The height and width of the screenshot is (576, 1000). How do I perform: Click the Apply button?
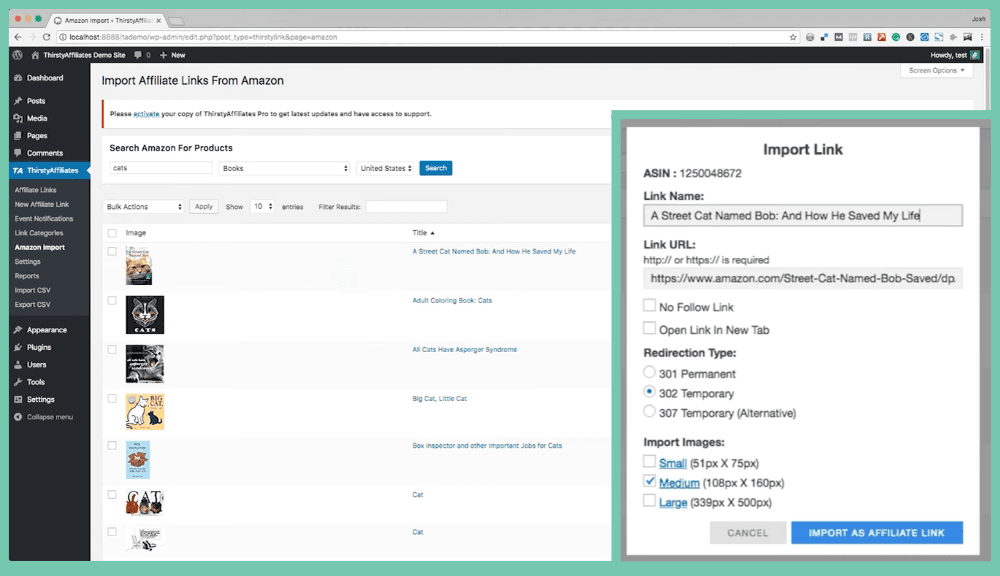(203, 207)
